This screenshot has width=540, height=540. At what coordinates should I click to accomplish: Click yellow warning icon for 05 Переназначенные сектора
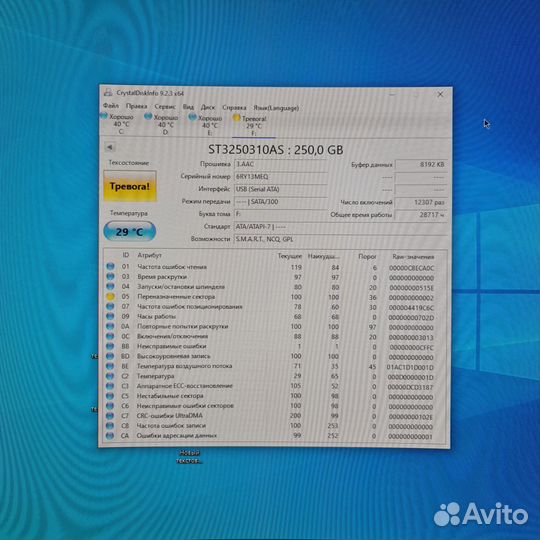[110, 296]
